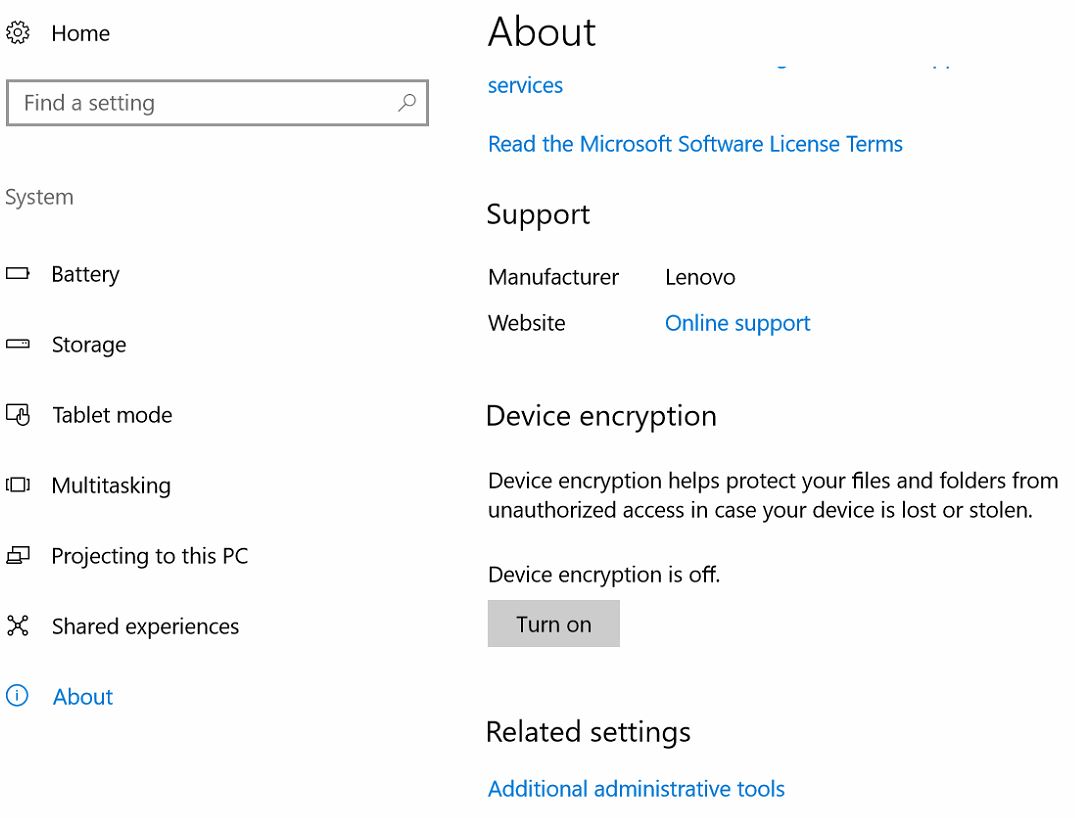1075x818 pixels.
Task: Open Lenovo Online support link
Action: click(737, 323)
